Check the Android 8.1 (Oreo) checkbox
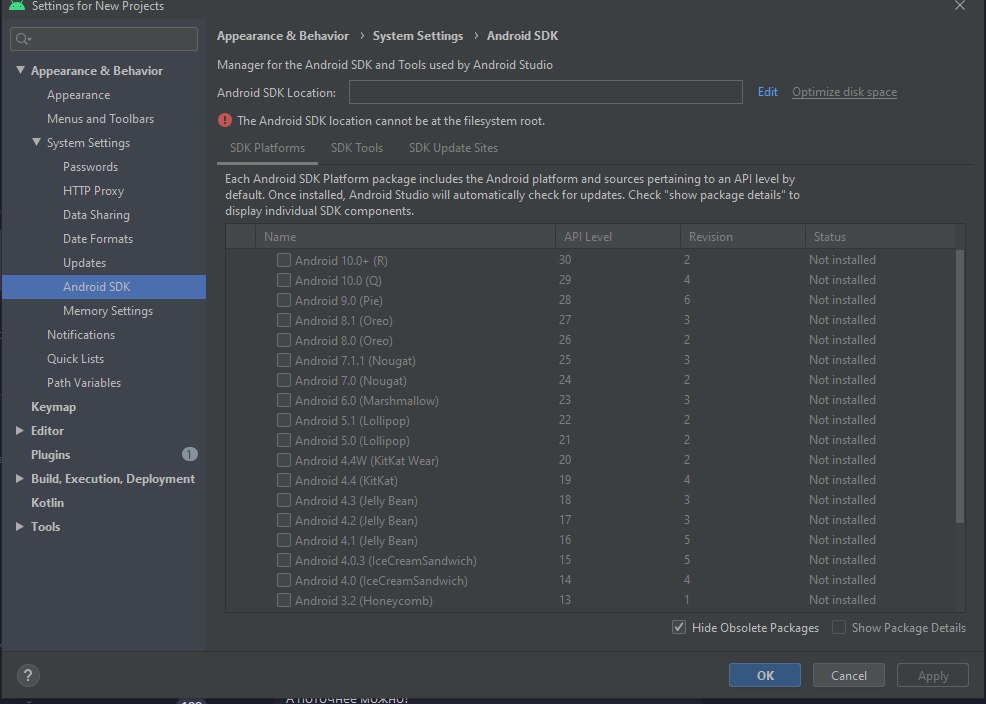Screen dimensions: 986x704 (284, 320)
